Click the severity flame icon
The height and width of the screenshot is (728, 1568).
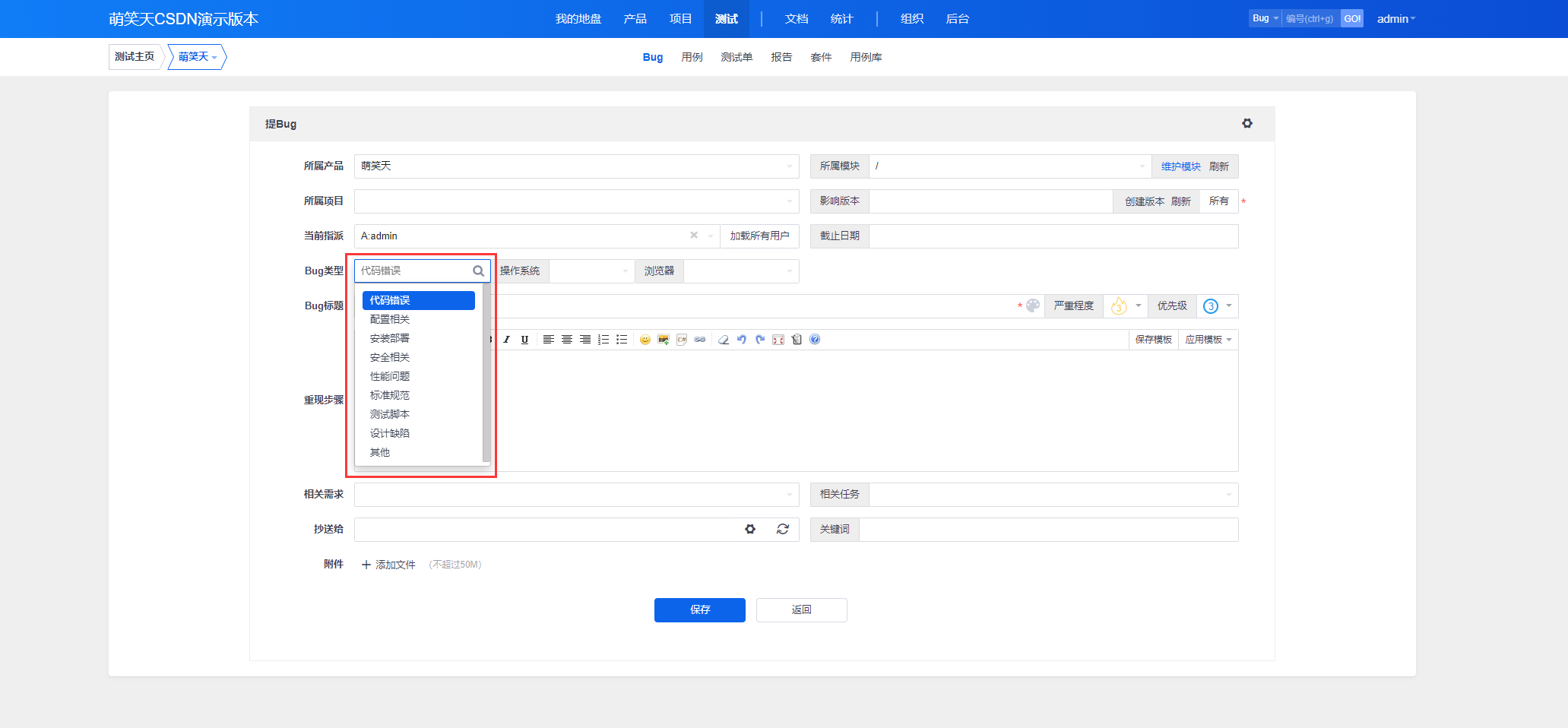[x=1119, y=305]
